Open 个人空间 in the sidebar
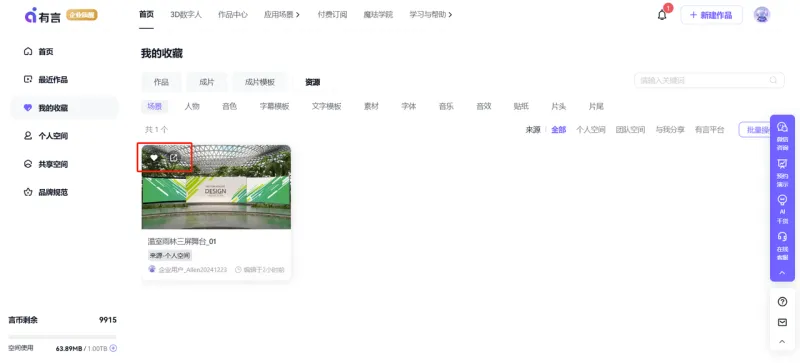This screenshot has height=363, width=800. (64, 136)
